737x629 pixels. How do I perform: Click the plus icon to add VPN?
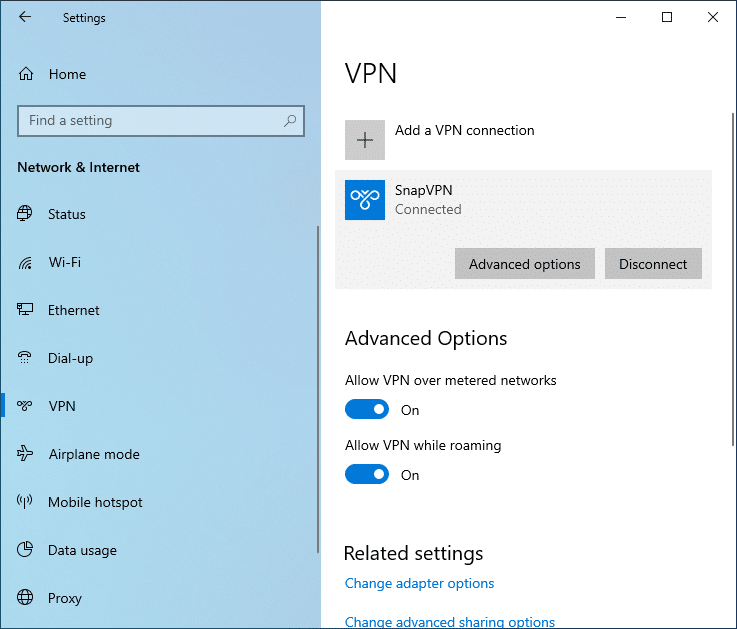[x=365, y=140]
